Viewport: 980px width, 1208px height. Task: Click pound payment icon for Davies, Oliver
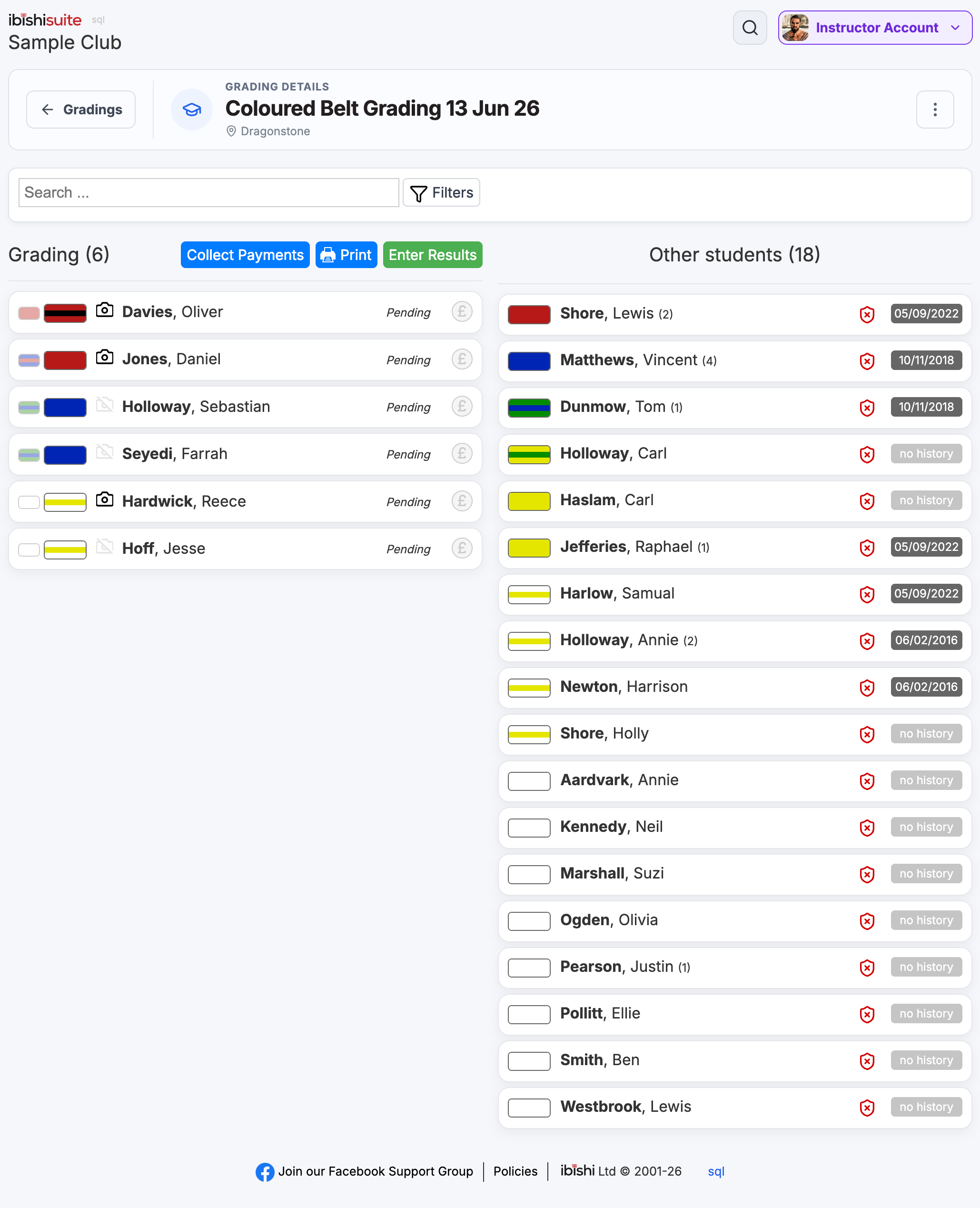[462, 312]
